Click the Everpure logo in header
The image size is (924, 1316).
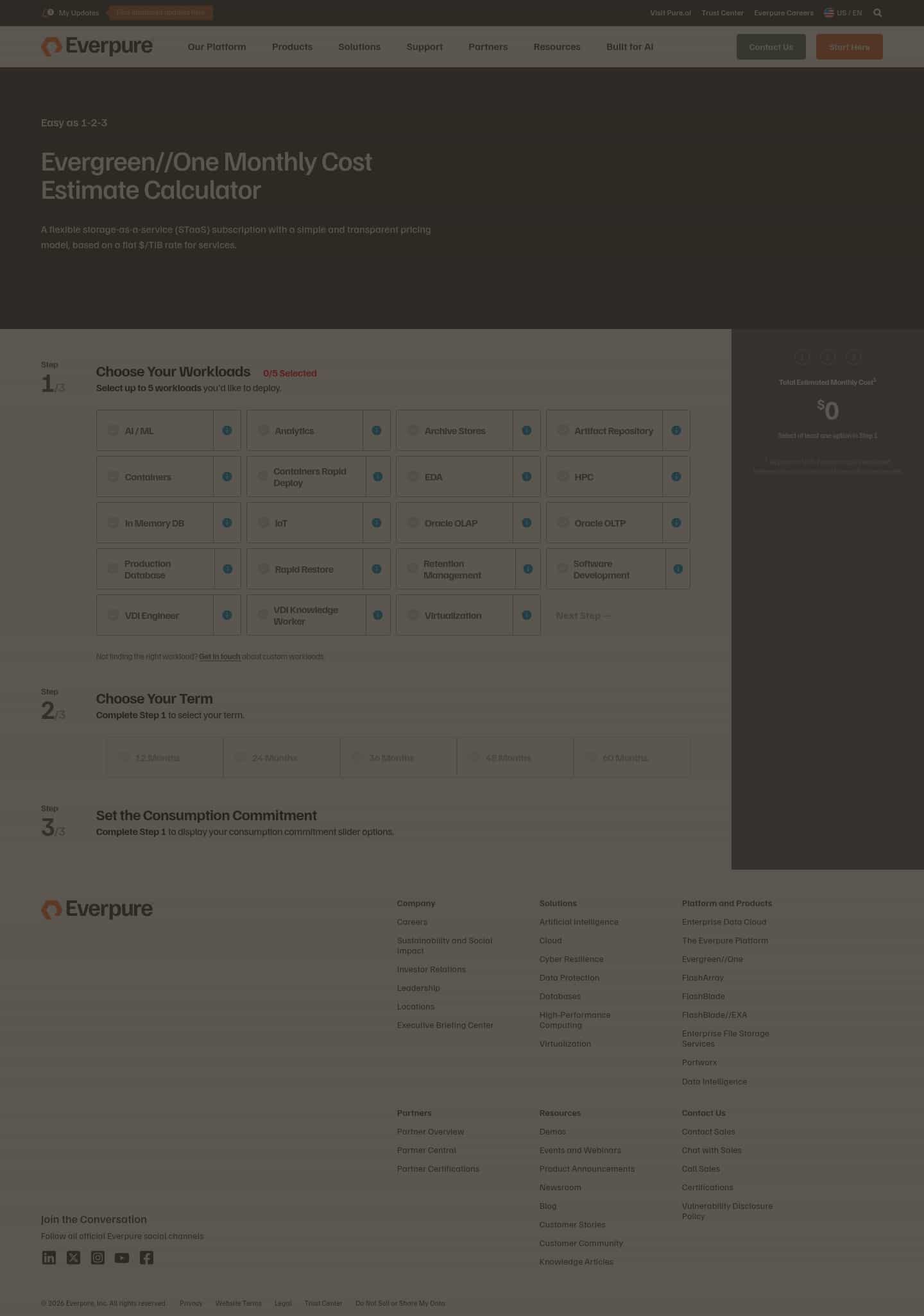coord(97,46)
